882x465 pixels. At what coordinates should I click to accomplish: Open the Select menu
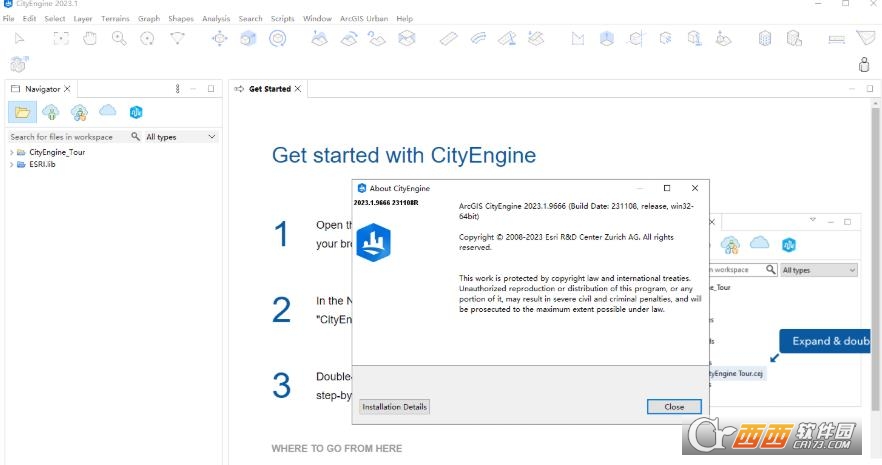coord(55,19)
